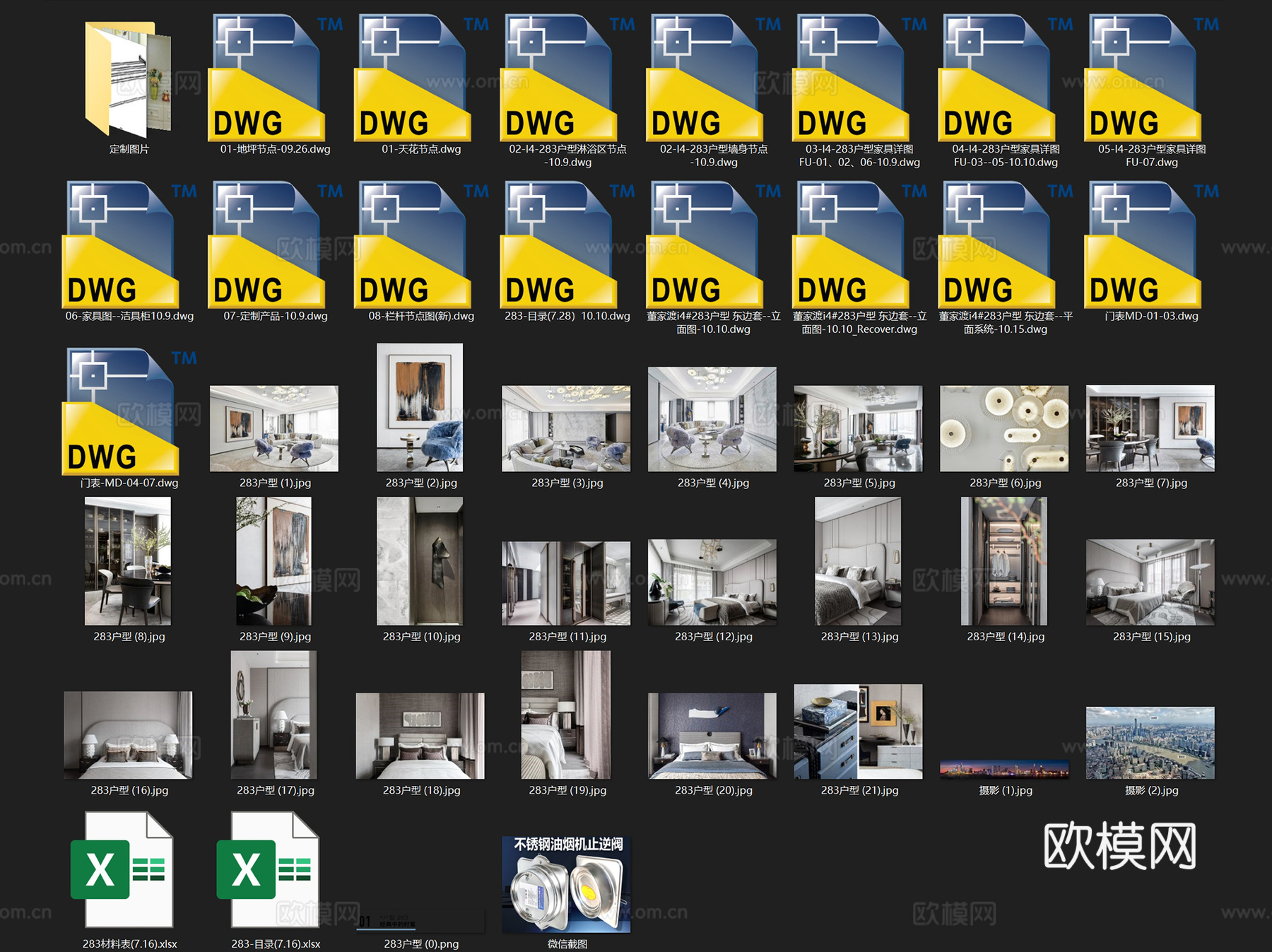
Task: Open the 摄影 (2).jpg aerial city thumbnail
Action: coord(1150,743)
